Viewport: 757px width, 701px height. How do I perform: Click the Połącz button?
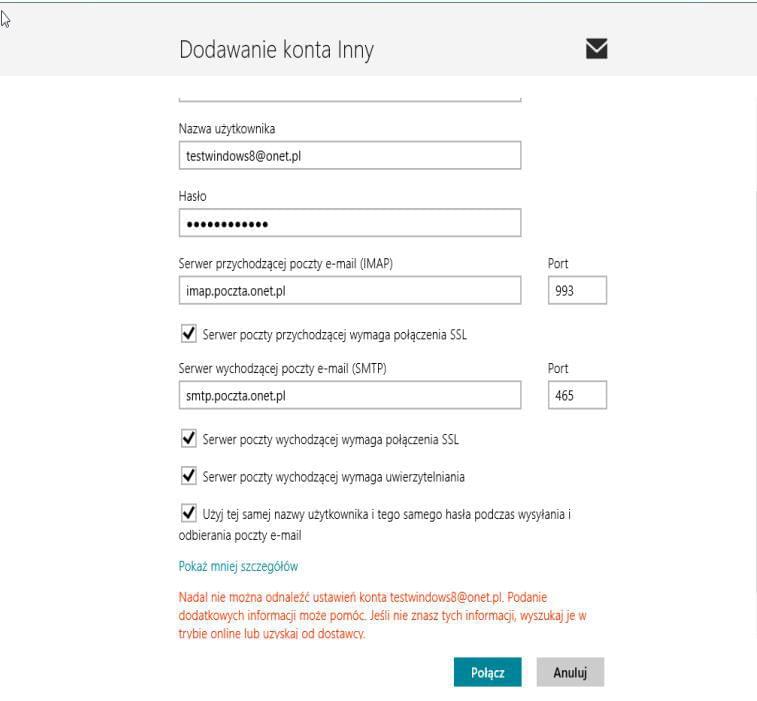(x=487, y=672)
